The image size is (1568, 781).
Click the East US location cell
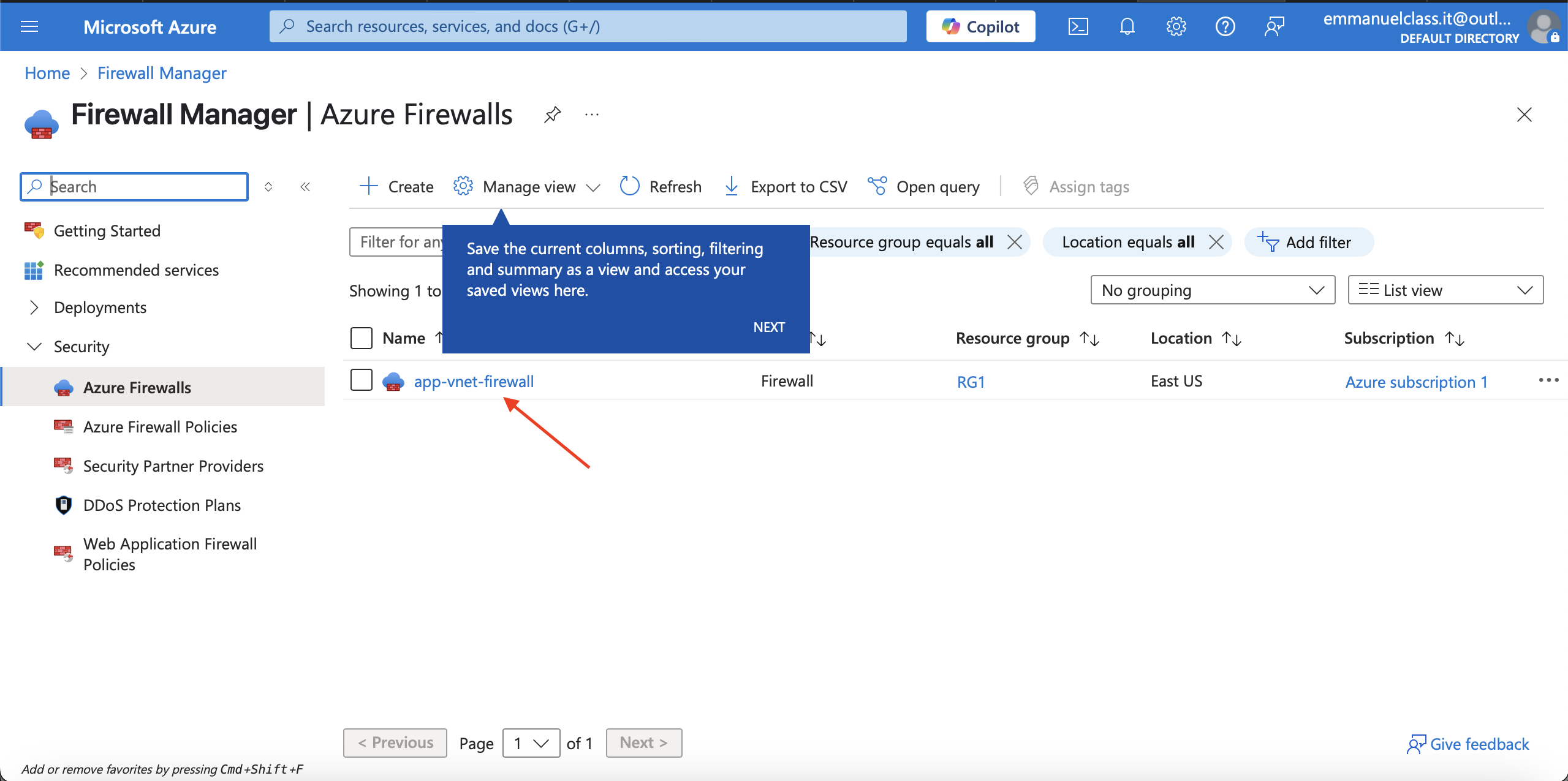click(x=1176, y=381)
